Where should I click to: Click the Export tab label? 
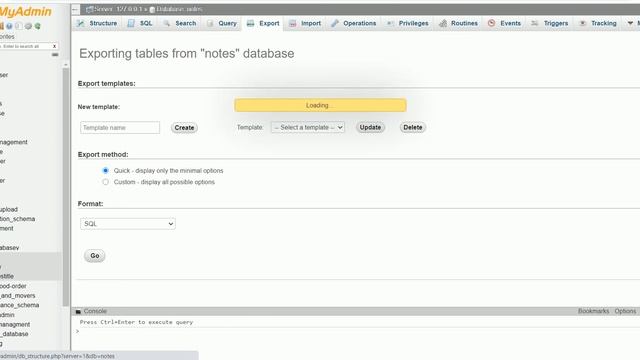point(269,23)
